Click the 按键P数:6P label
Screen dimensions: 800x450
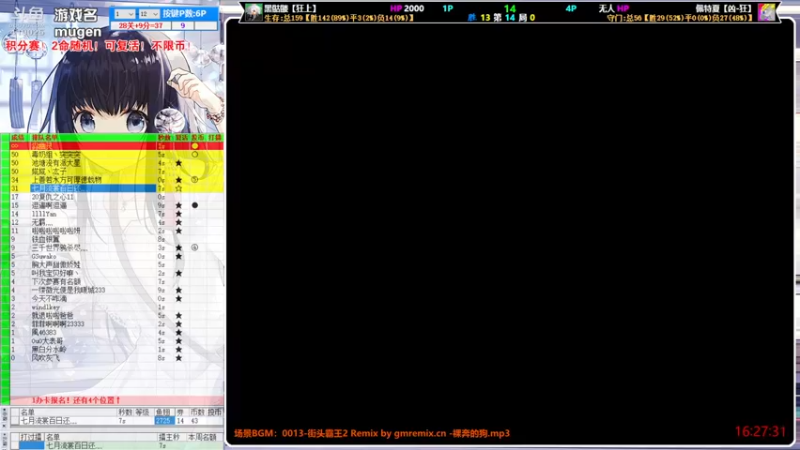(185, 14)
